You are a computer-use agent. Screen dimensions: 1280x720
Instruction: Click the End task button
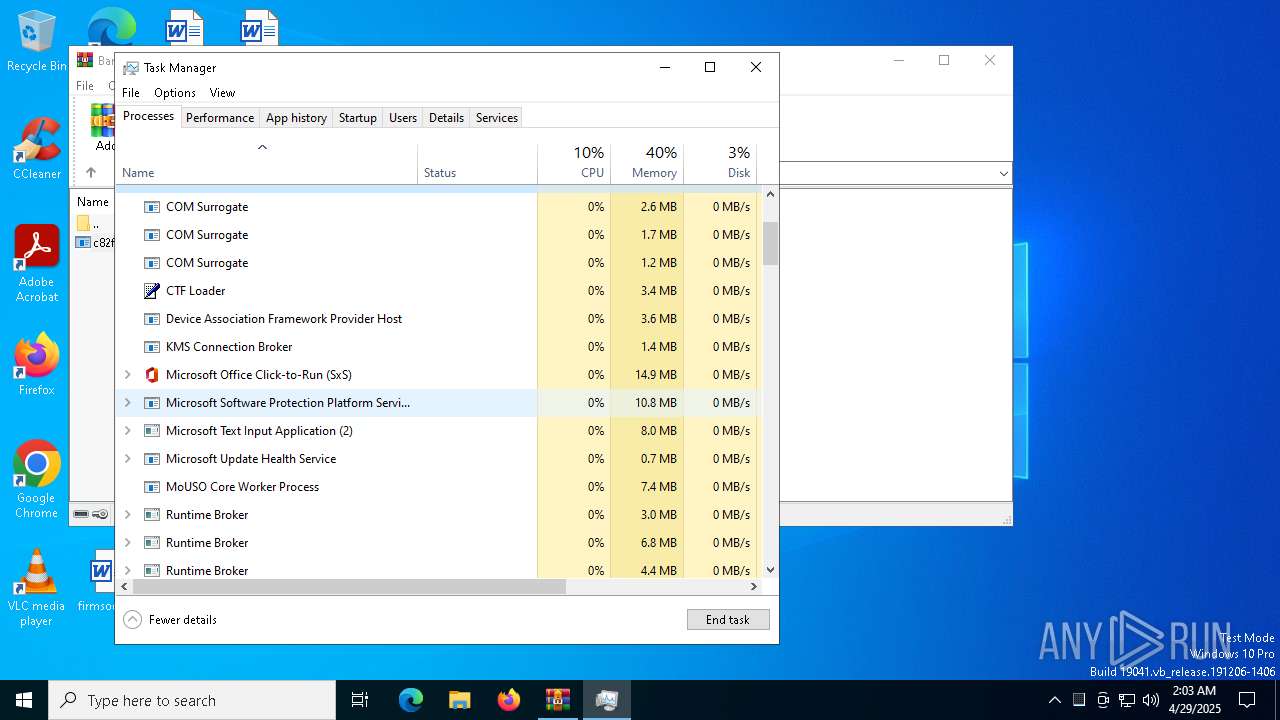pyautogui.click(x=728, y=620)
